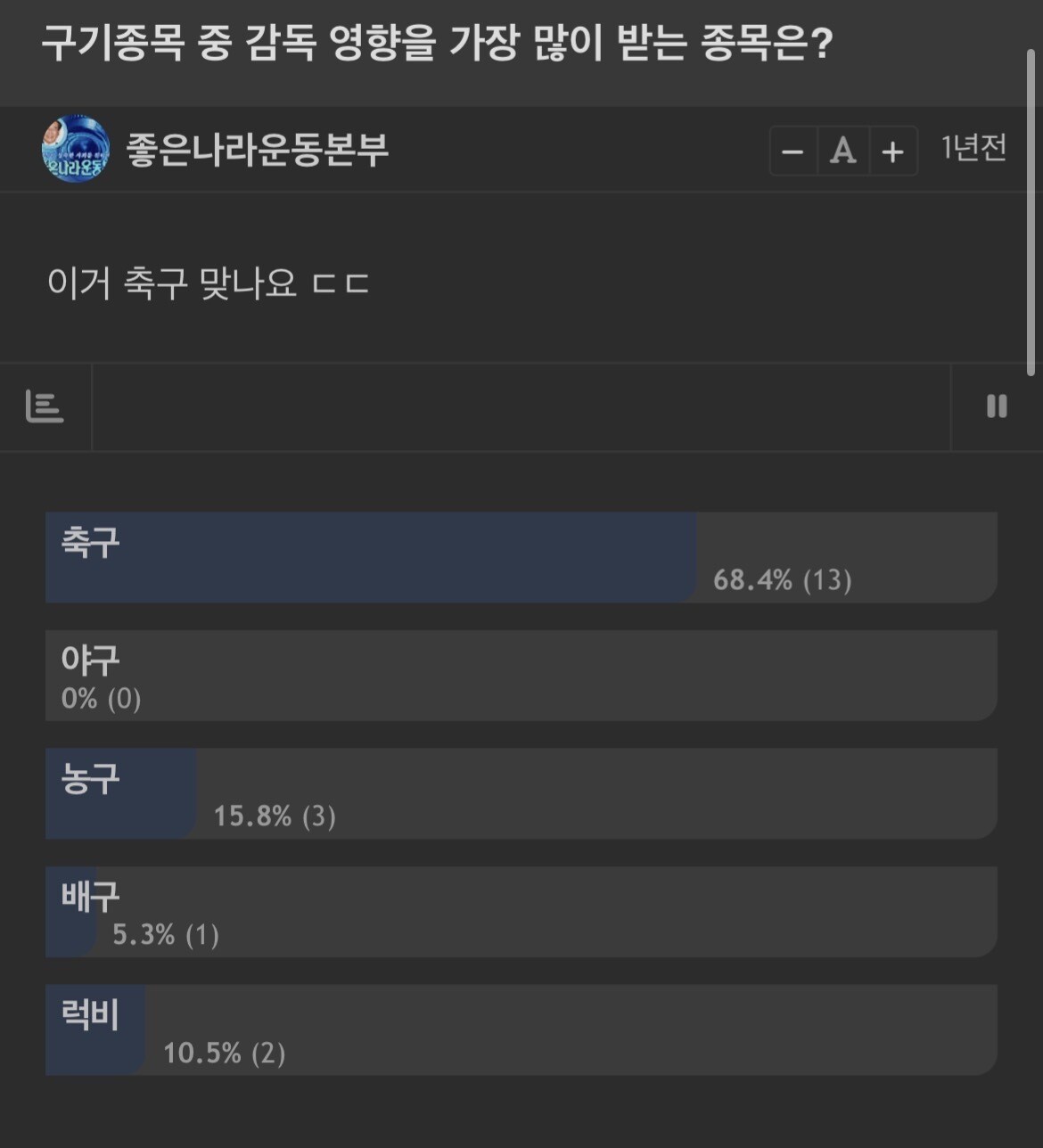Tap the pause-style icon on the toolbar right

pyautogui.click(x=997, y=406)
